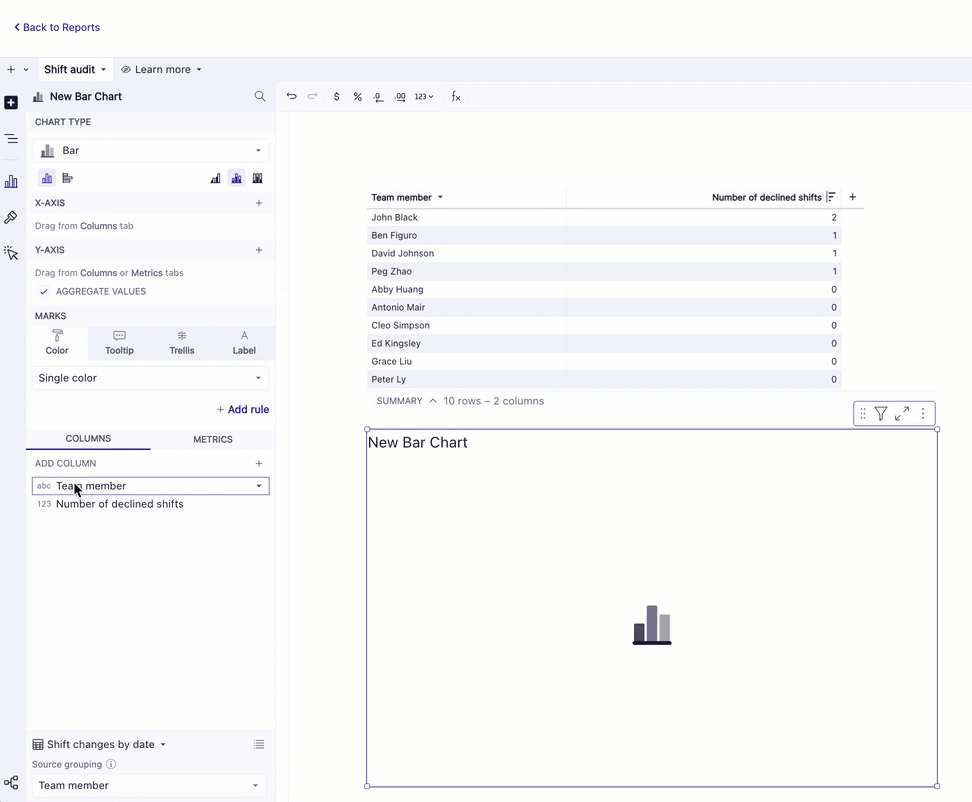Select the Peg Zhao table cell
Screen dimensions: 972x802
coord(466,271)
